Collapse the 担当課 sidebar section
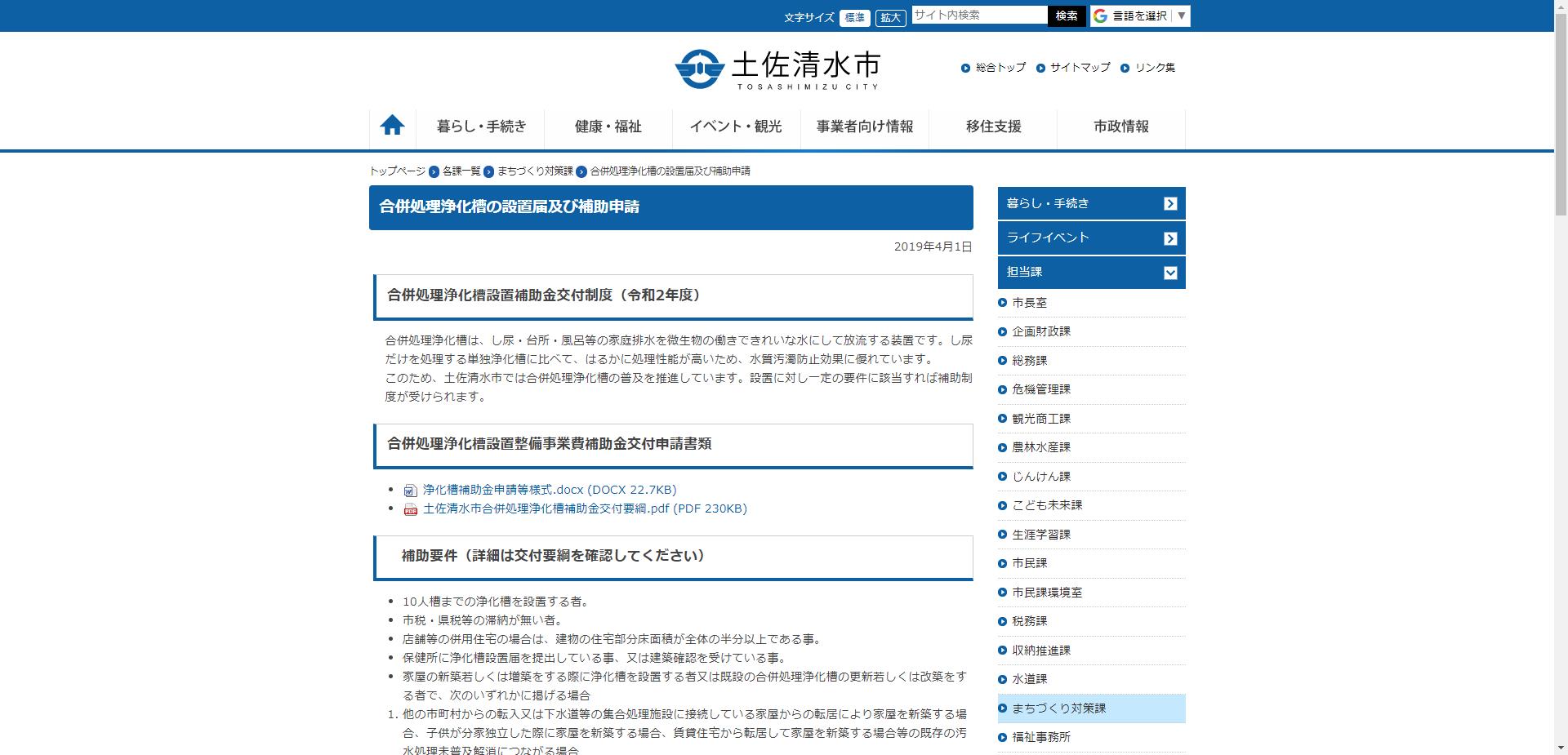Image resolution: width=1568 pixels, height=755 pixels. pos(1171,272)
